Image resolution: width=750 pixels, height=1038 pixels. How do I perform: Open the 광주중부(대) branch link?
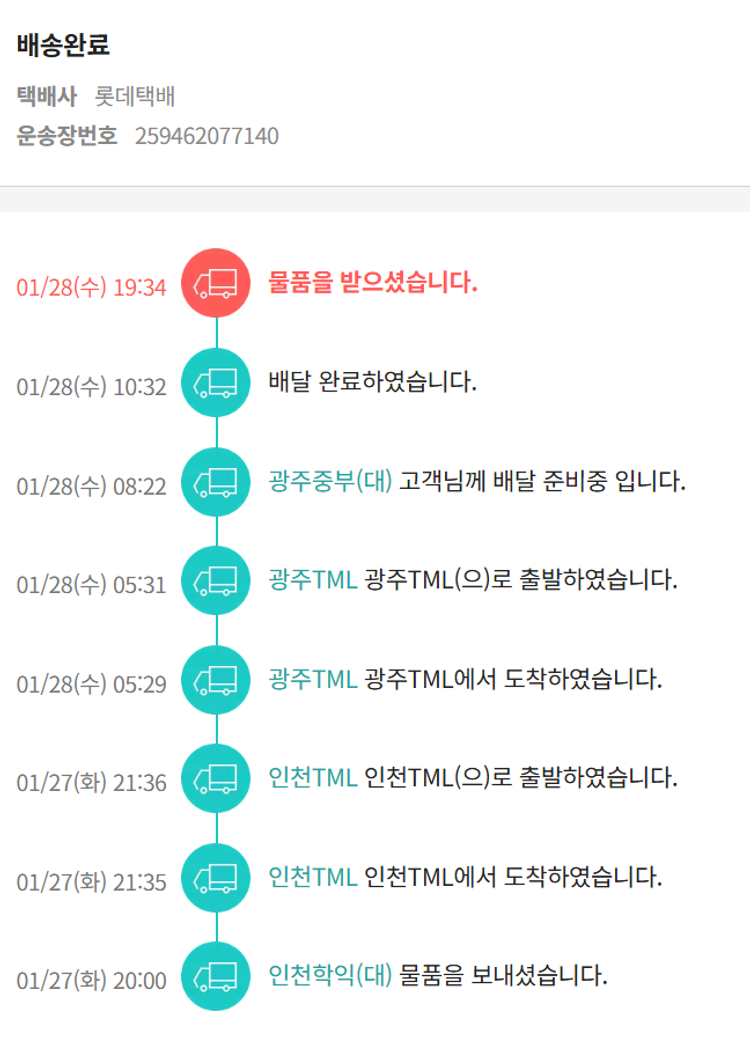[x=330, y=481]
